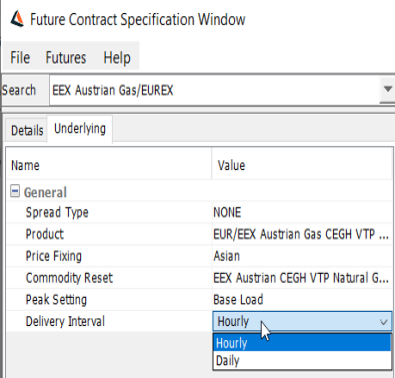
Task: Click the Product value EUR/EEX Austrian Gas
Action: [302, 234]
